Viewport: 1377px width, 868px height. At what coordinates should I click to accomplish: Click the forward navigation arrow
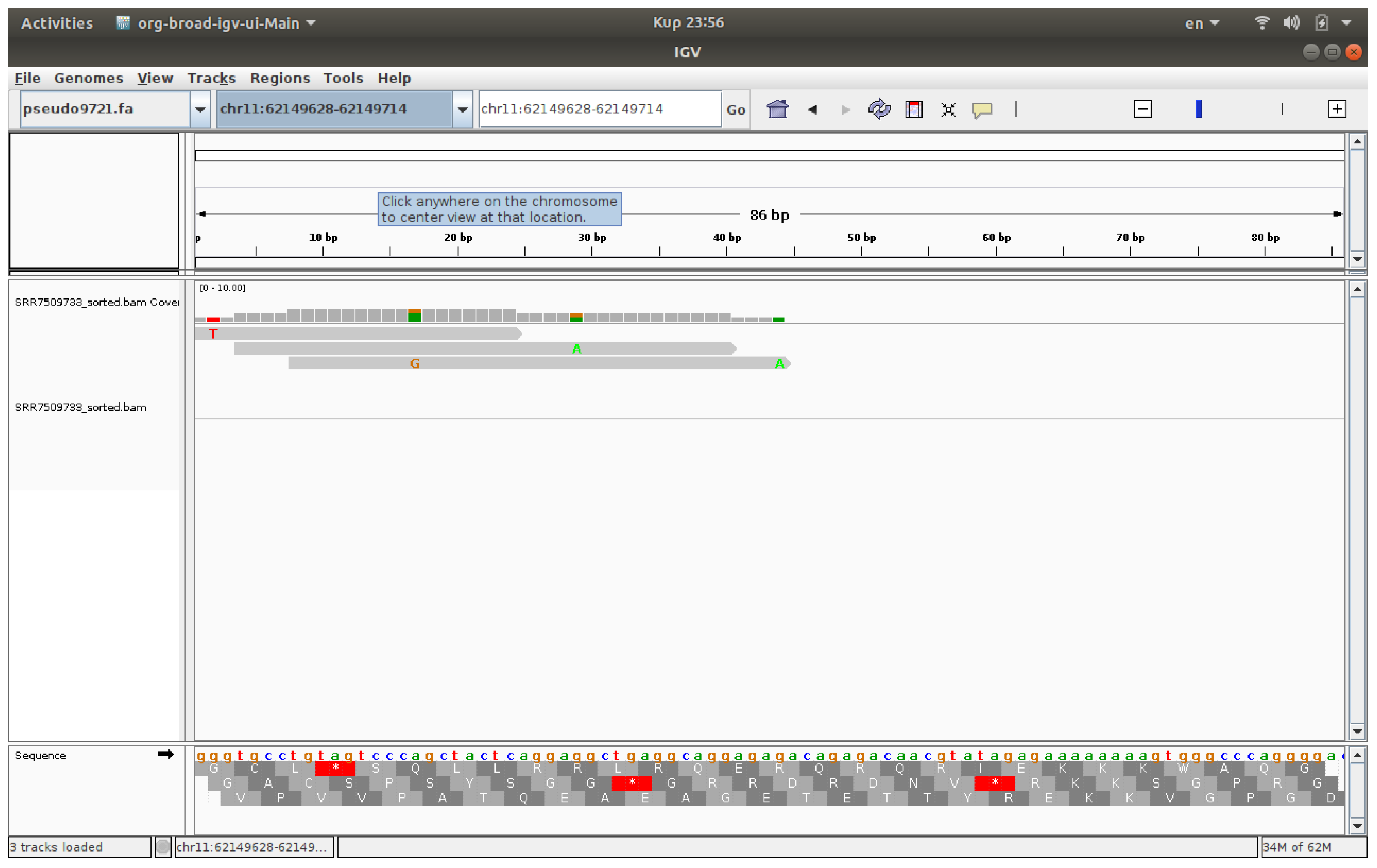(845, 110)
